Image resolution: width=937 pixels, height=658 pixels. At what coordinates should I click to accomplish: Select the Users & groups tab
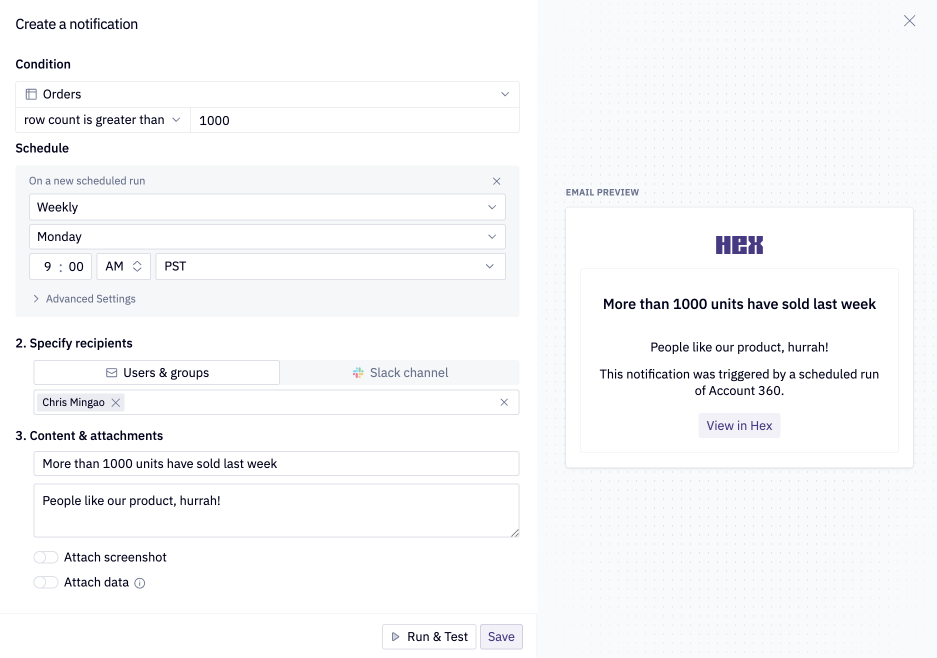[157, 372]
